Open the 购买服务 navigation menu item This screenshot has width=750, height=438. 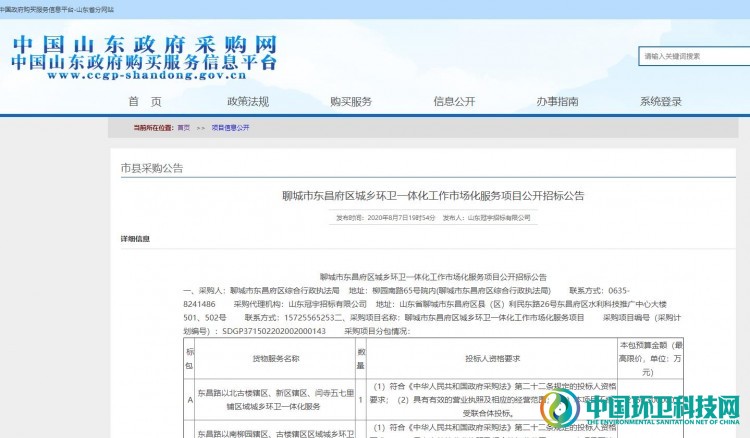point(351,101)
